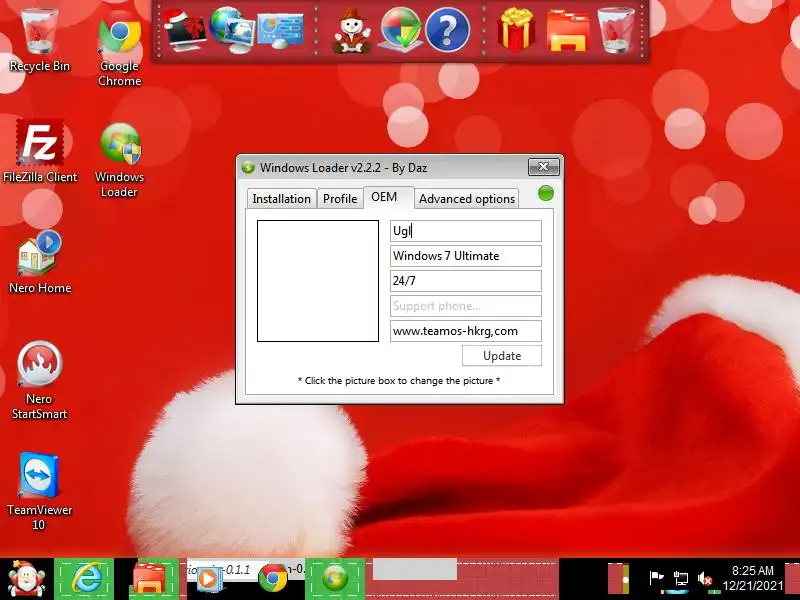This screenshot has height=600, width=800.
Task: Select the Windows Loader desktop shortcut
Action: (x=119, y=161)
